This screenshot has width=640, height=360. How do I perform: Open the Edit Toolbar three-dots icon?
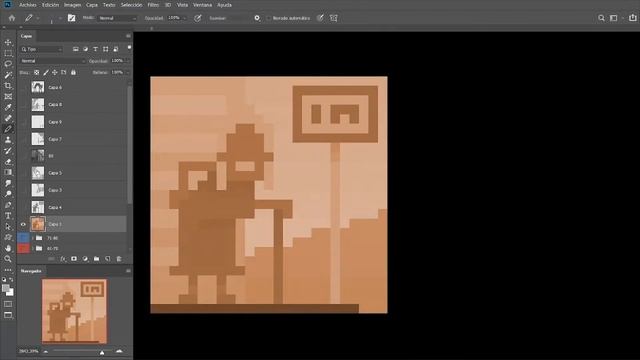click(8, 270)
